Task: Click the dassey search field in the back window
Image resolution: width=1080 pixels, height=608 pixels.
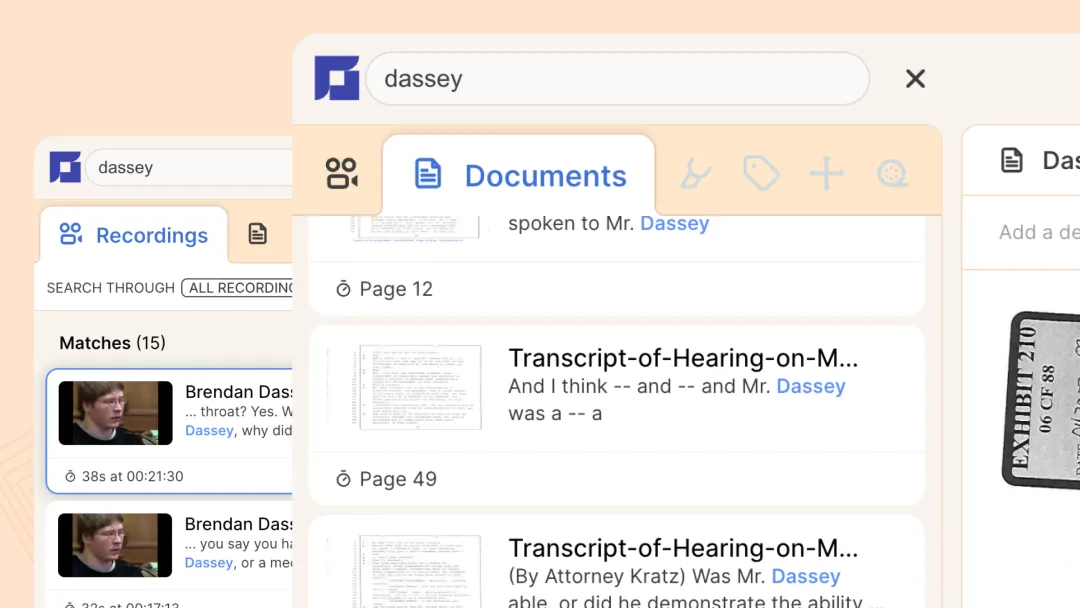Action: click(191, 167)
